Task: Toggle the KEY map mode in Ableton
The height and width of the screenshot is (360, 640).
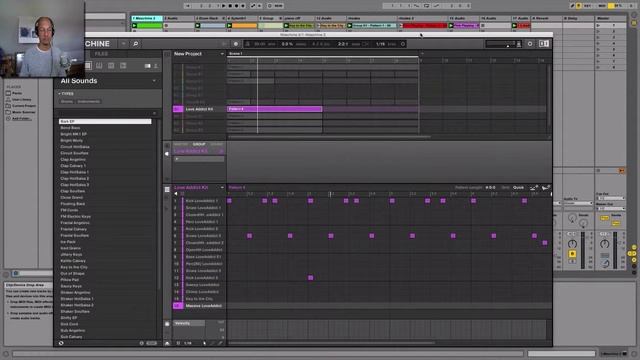Action: (587, 6)
